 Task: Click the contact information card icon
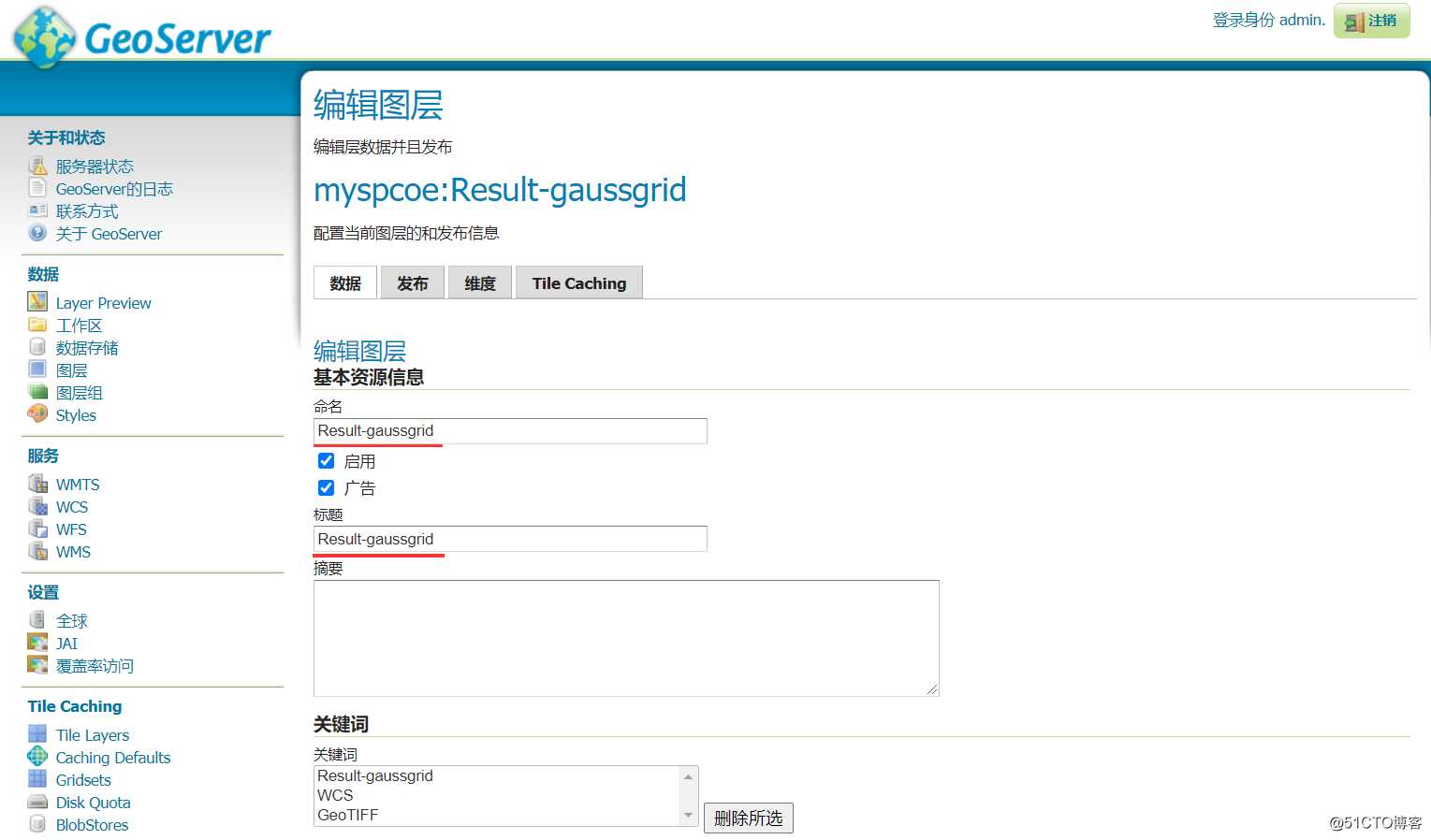(37, 210)
